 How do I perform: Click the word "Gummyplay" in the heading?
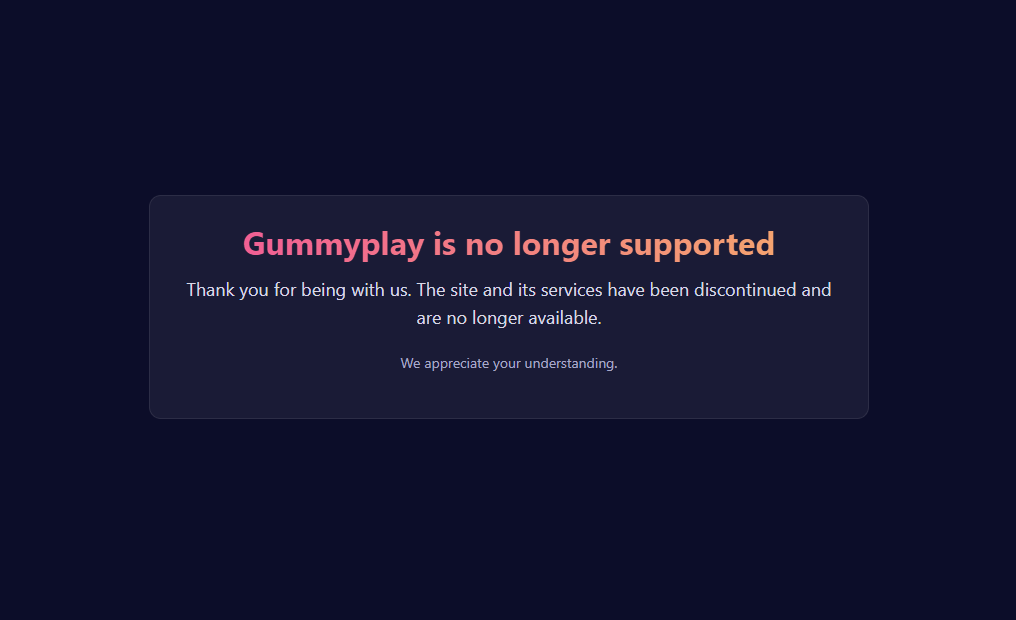(334, 246)
